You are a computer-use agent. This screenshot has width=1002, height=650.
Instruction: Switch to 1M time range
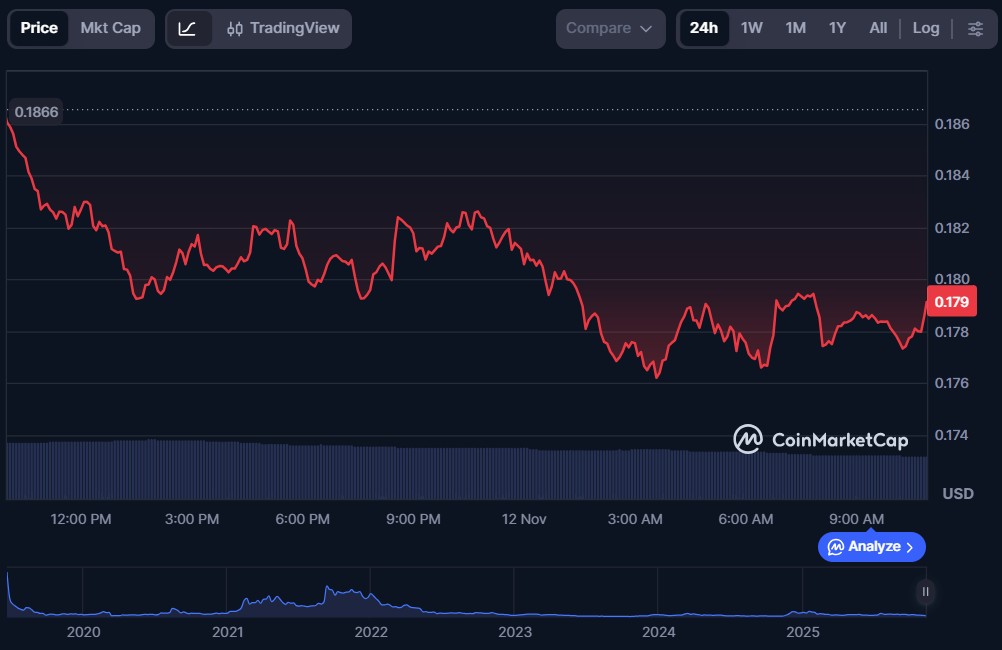[795, 28]
